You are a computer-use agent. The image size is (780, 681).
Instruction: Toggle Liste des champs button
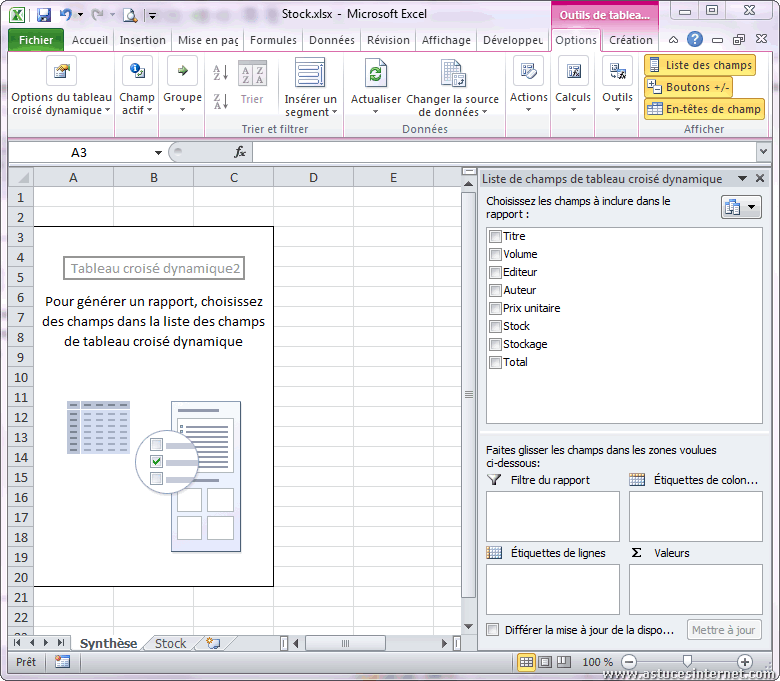point(700,65)
